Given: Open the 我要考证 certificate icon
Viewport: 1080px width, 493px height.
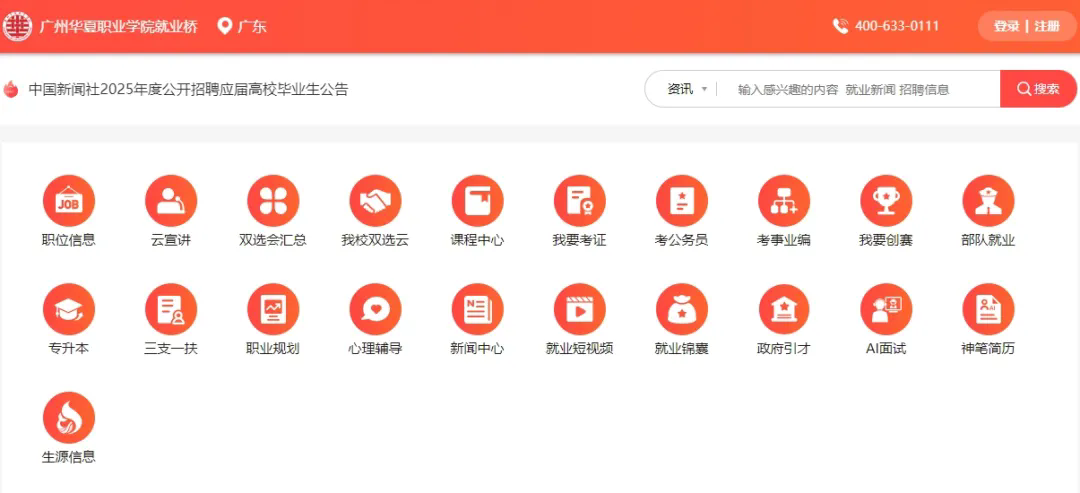Looking at the screenshot, I should 580,201.
